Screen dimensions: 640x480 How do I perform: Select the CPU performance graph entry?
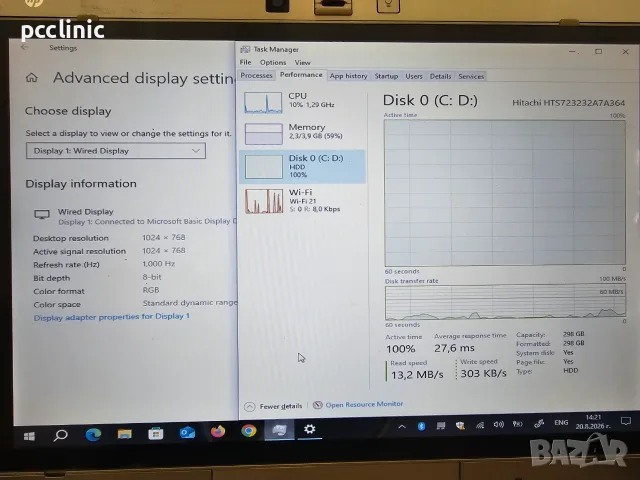point(302,101)
